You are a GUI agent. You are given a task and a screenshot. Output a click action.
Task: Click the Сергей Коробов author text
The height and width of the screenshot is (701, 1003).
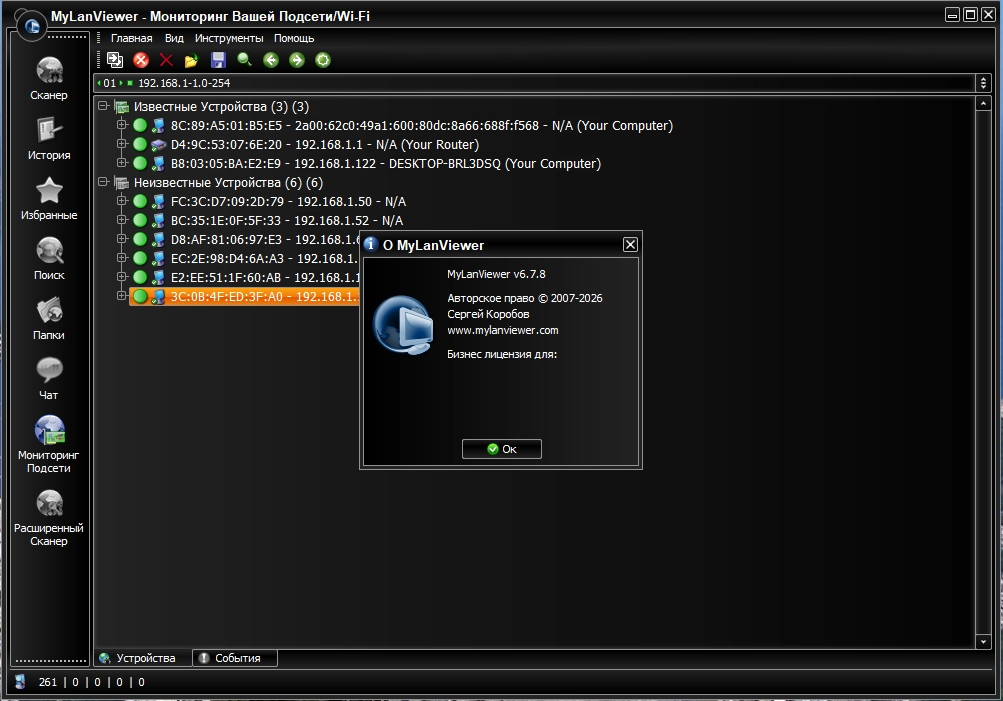point(488,314)
